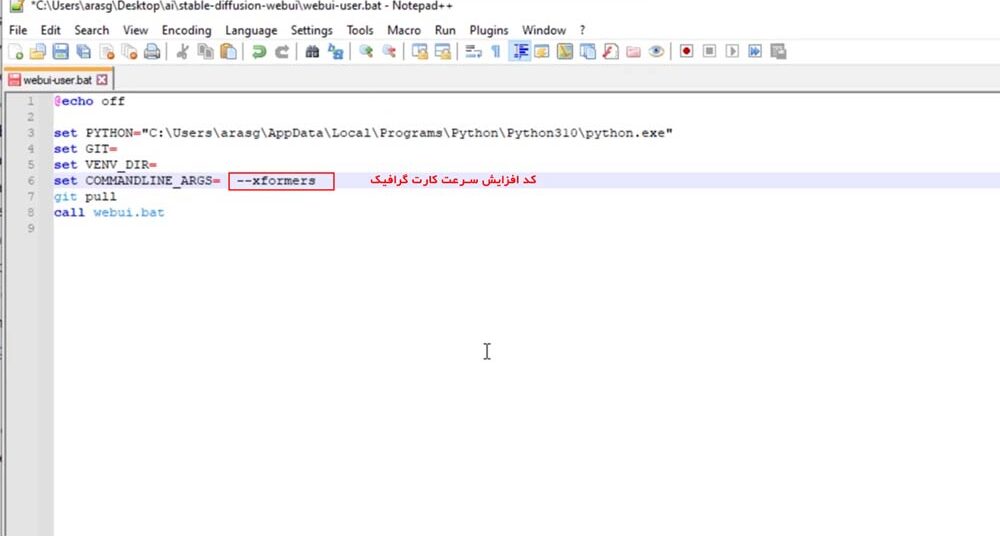1000x536 pixels.
Task: Click the "git pull" line
Action: (x=85, y=197)
